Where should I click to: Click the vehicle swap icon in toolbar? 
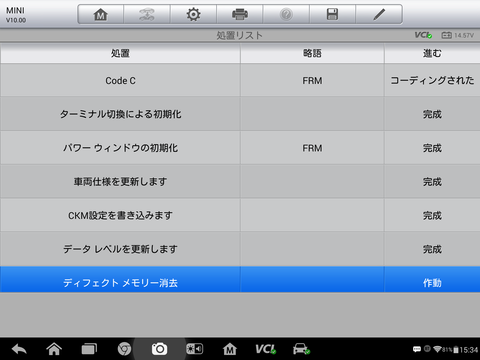(147, 14)
